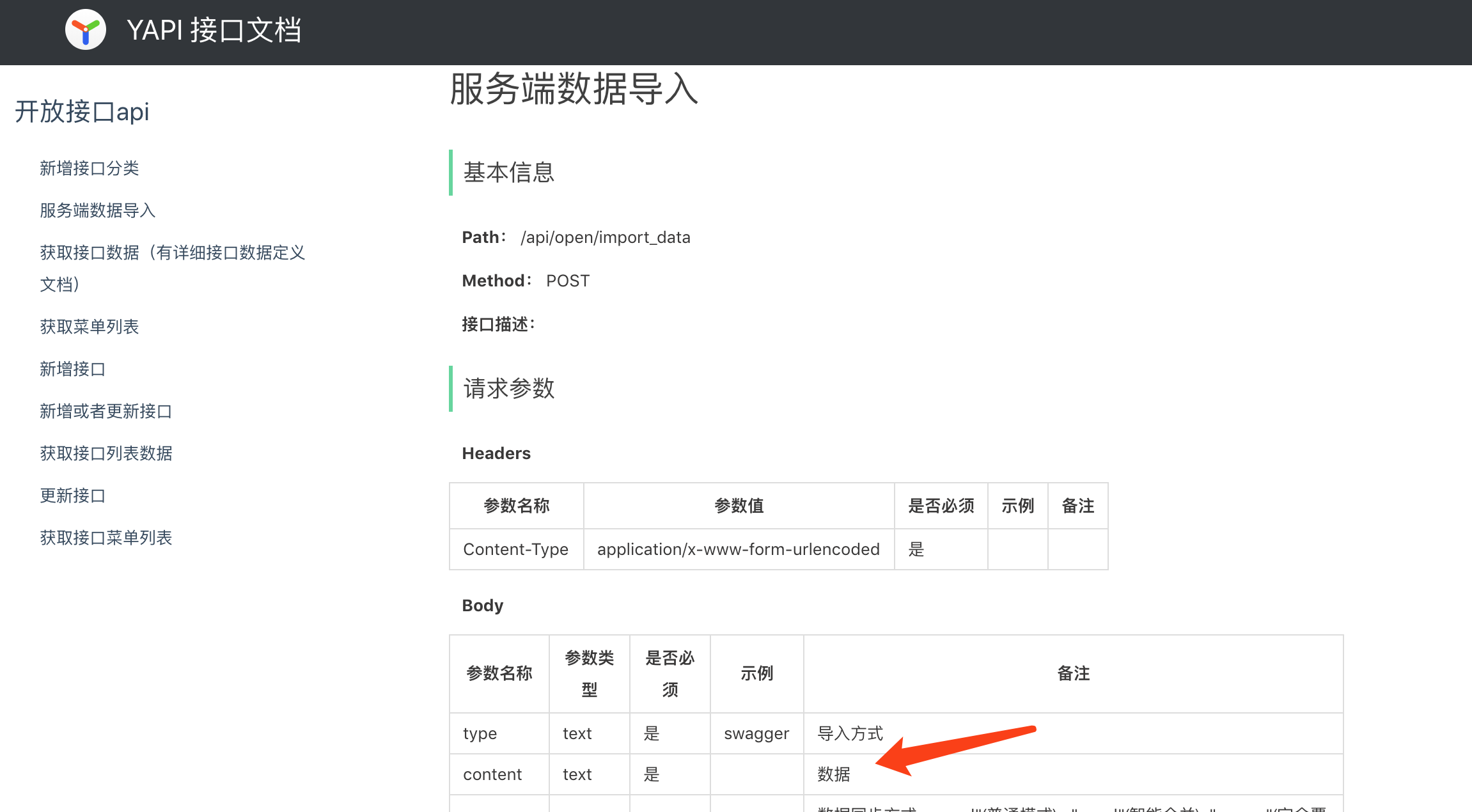The width and height of the screenshot is (1472, 812).
Task: Click the 接口描述 label
Action: pyautogui.click(x=498, y=324)
